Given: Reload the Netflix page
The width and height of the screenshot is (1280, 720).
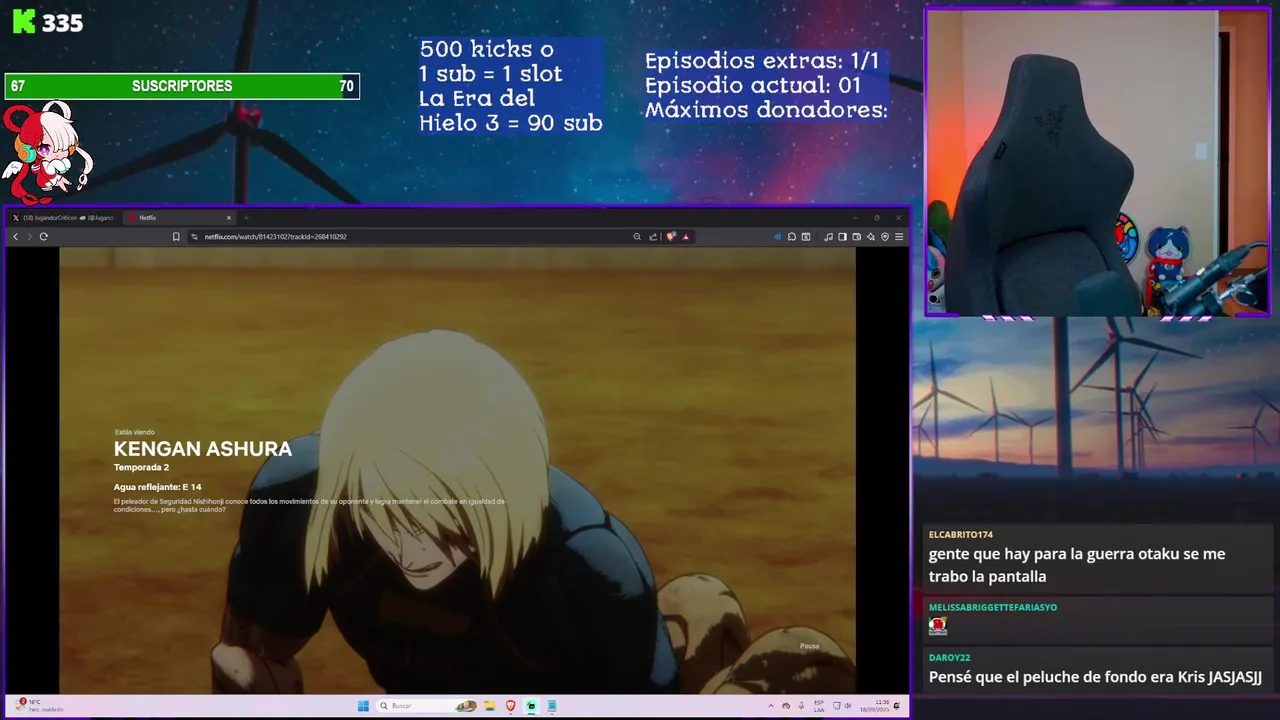Looking at the screenshot, I should click(x=43, y=237).
